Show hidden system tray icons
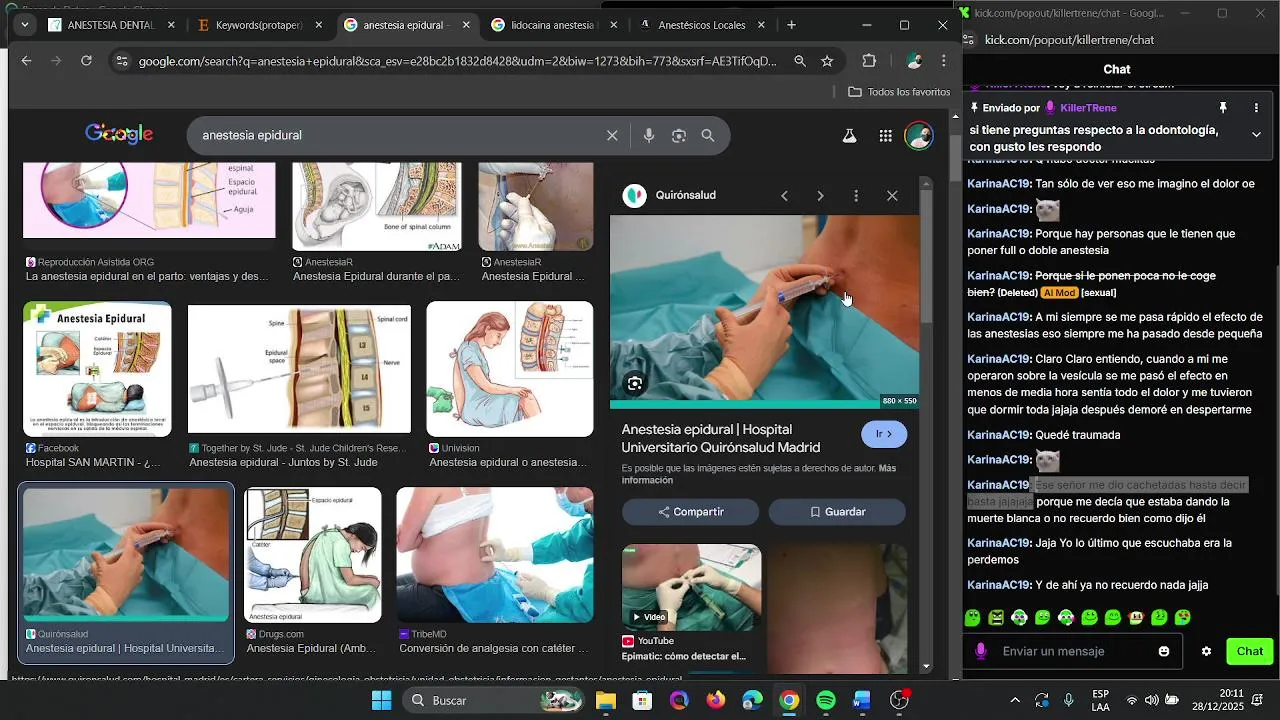Screen dimensions: 1280x720 tap(1015, 700)
